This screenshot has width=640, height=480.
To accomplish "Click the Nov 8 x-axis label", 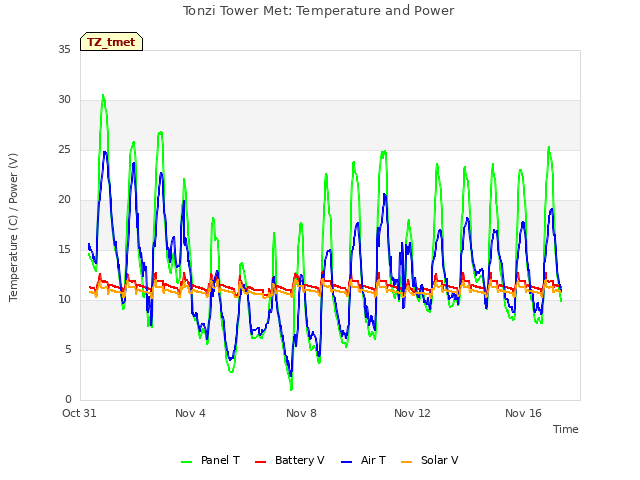I will coord(301,413).
